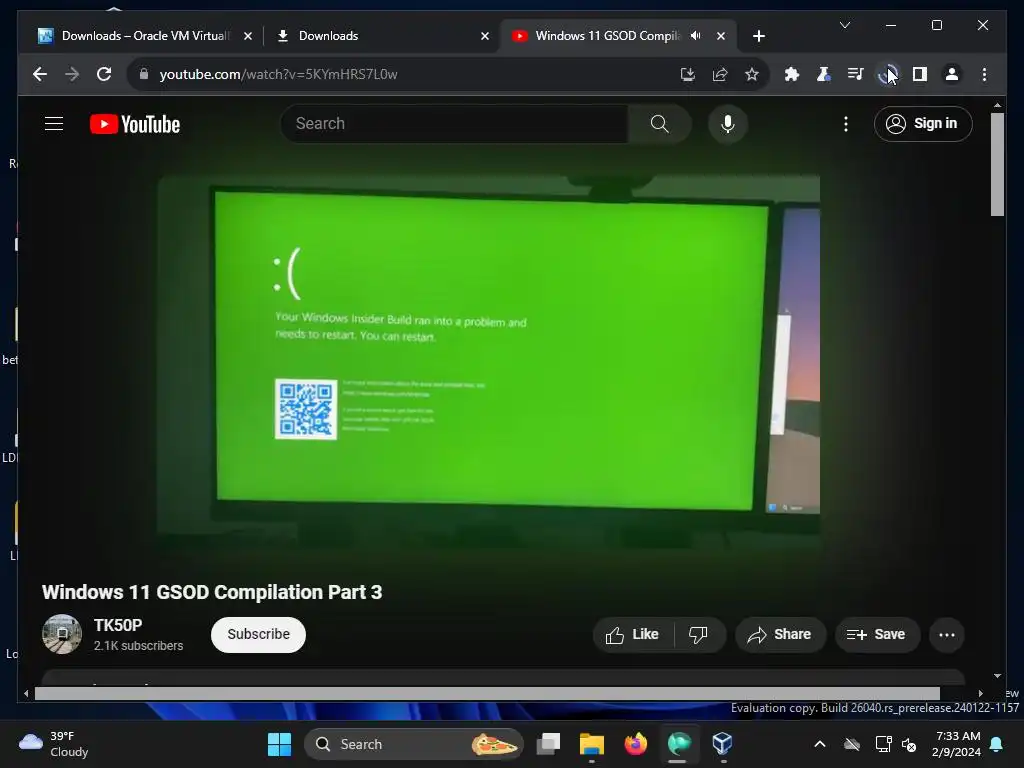Screen dimensions: 1024x768
Task: Reload the YouTube page
Action: [x=104, y=74]
